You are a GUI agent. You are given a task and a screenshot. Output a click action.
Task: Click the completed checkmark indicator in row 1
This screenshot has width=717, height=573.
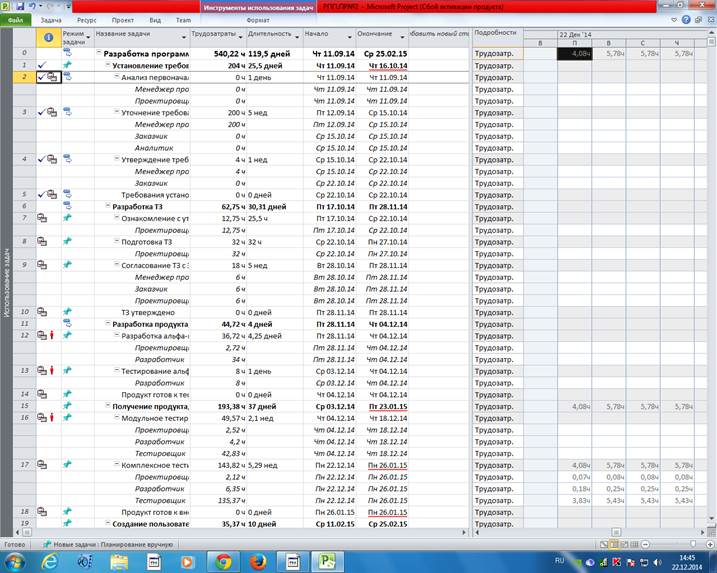pos(42,65)
